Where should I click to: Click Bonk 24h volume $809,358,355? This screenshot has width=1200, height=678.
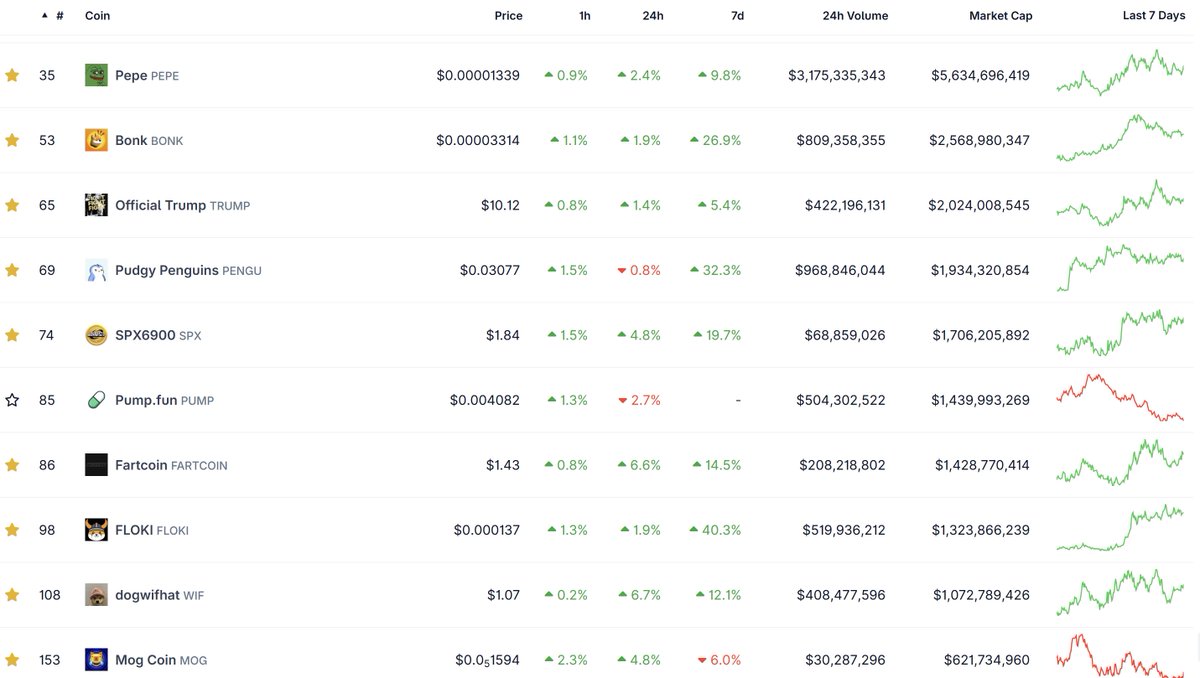(841, 140)
